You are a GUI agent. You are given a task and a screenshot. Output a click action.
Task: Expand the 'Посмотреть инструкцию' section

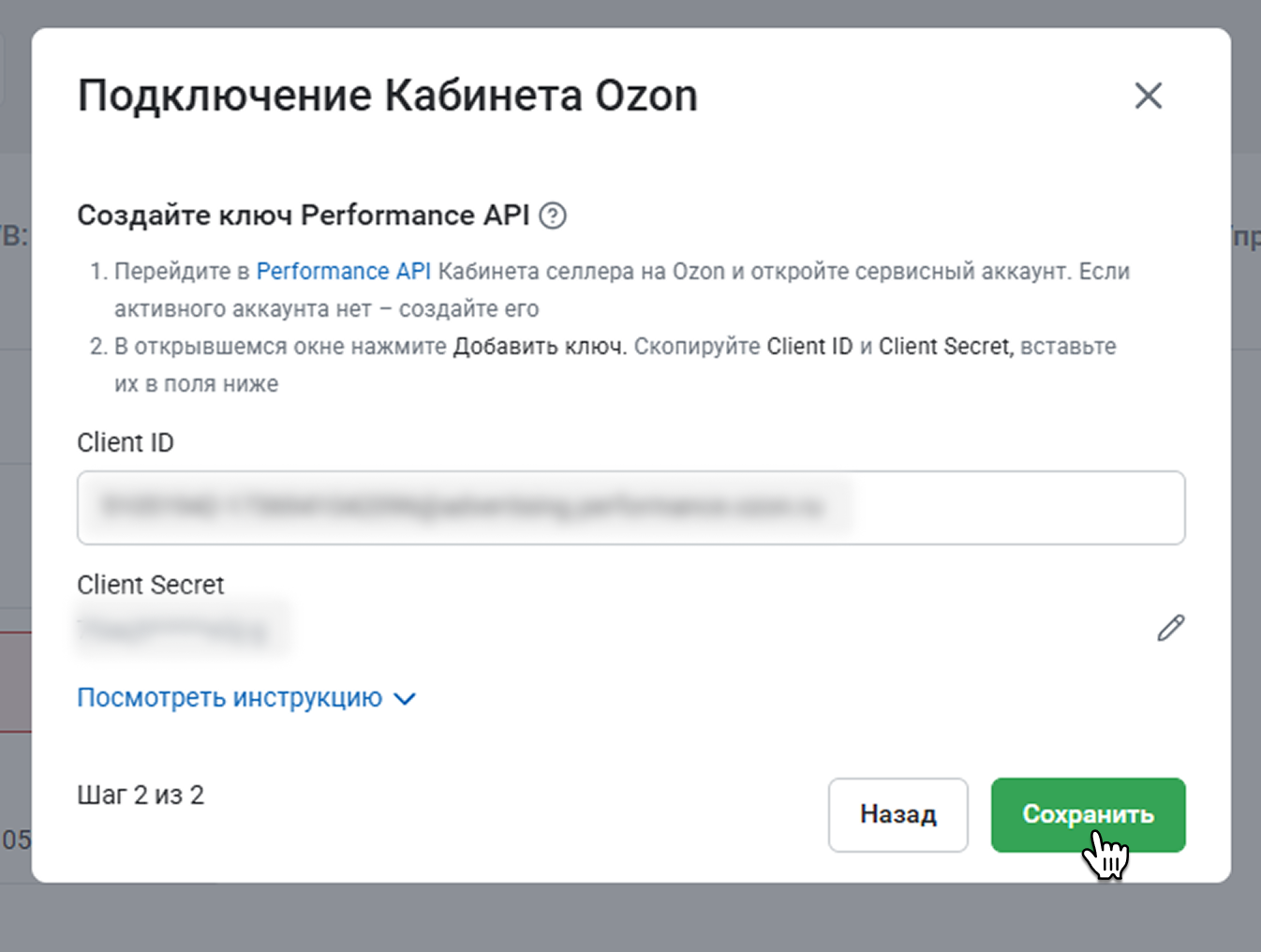246,698
